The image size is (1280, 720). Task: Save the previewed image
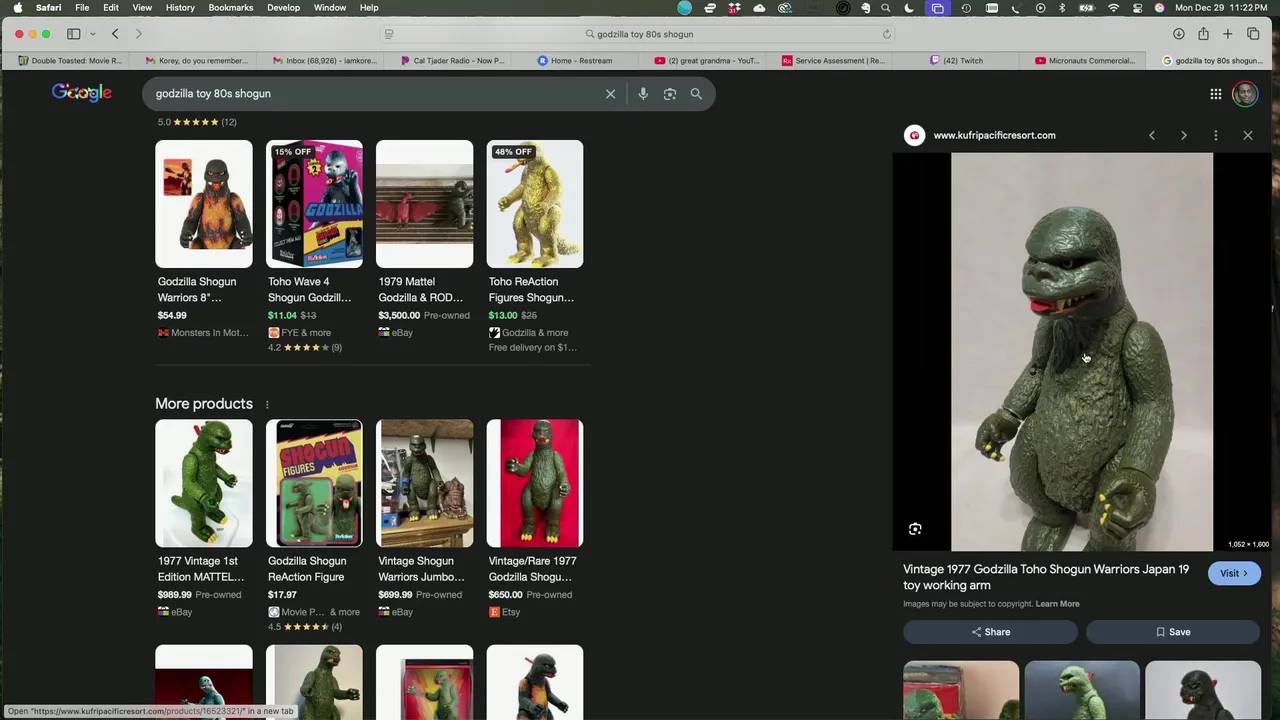click(x=1172, y=632)
